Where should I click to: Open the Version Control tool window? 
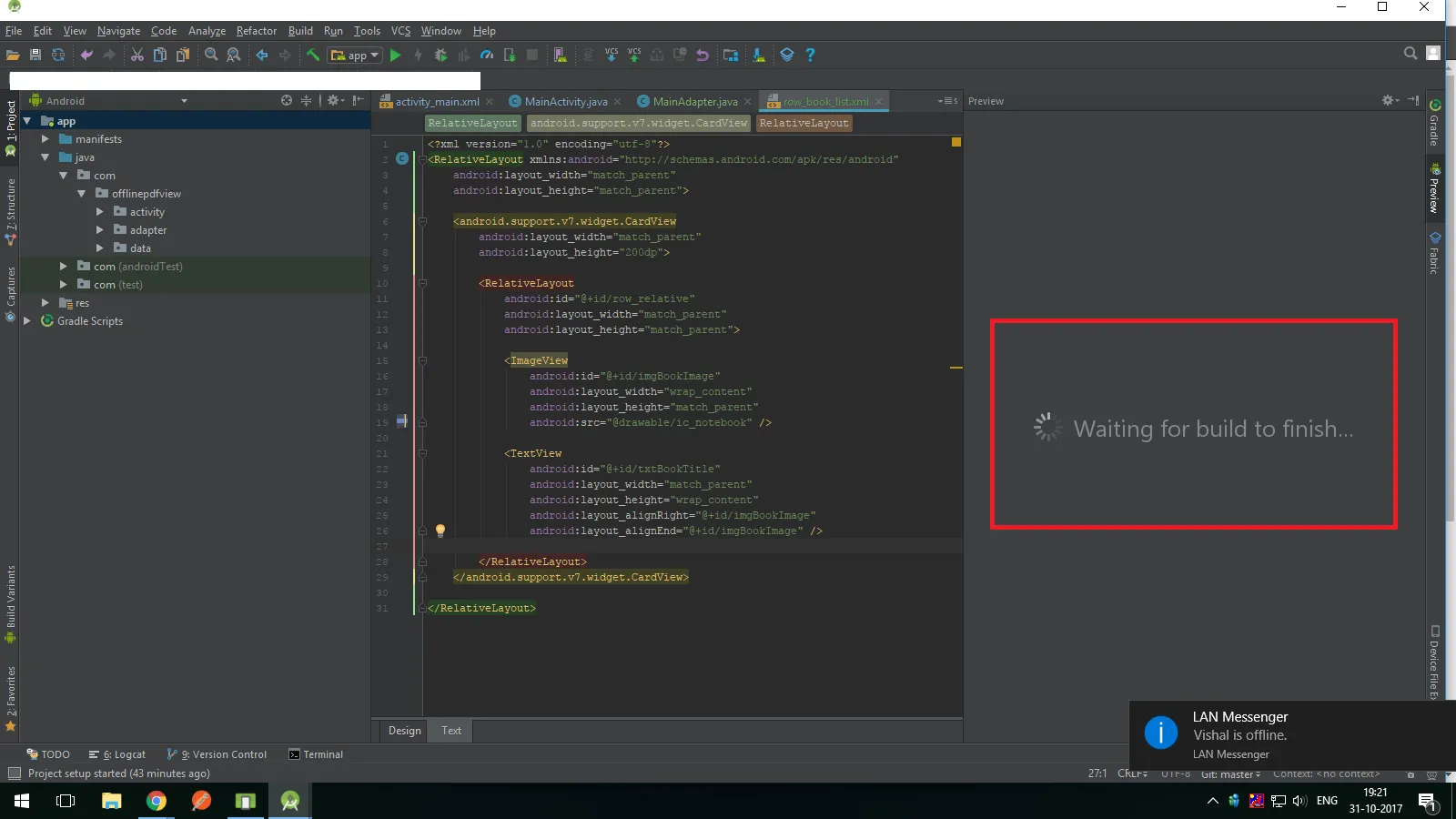(217, 754)
